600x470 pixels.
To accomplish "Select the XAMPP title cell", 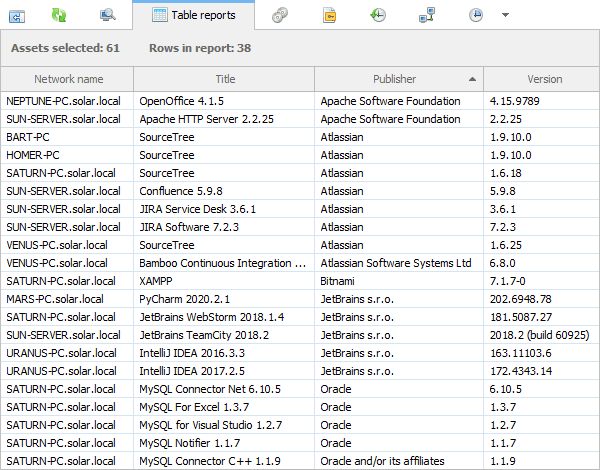I will coord(224,281).
